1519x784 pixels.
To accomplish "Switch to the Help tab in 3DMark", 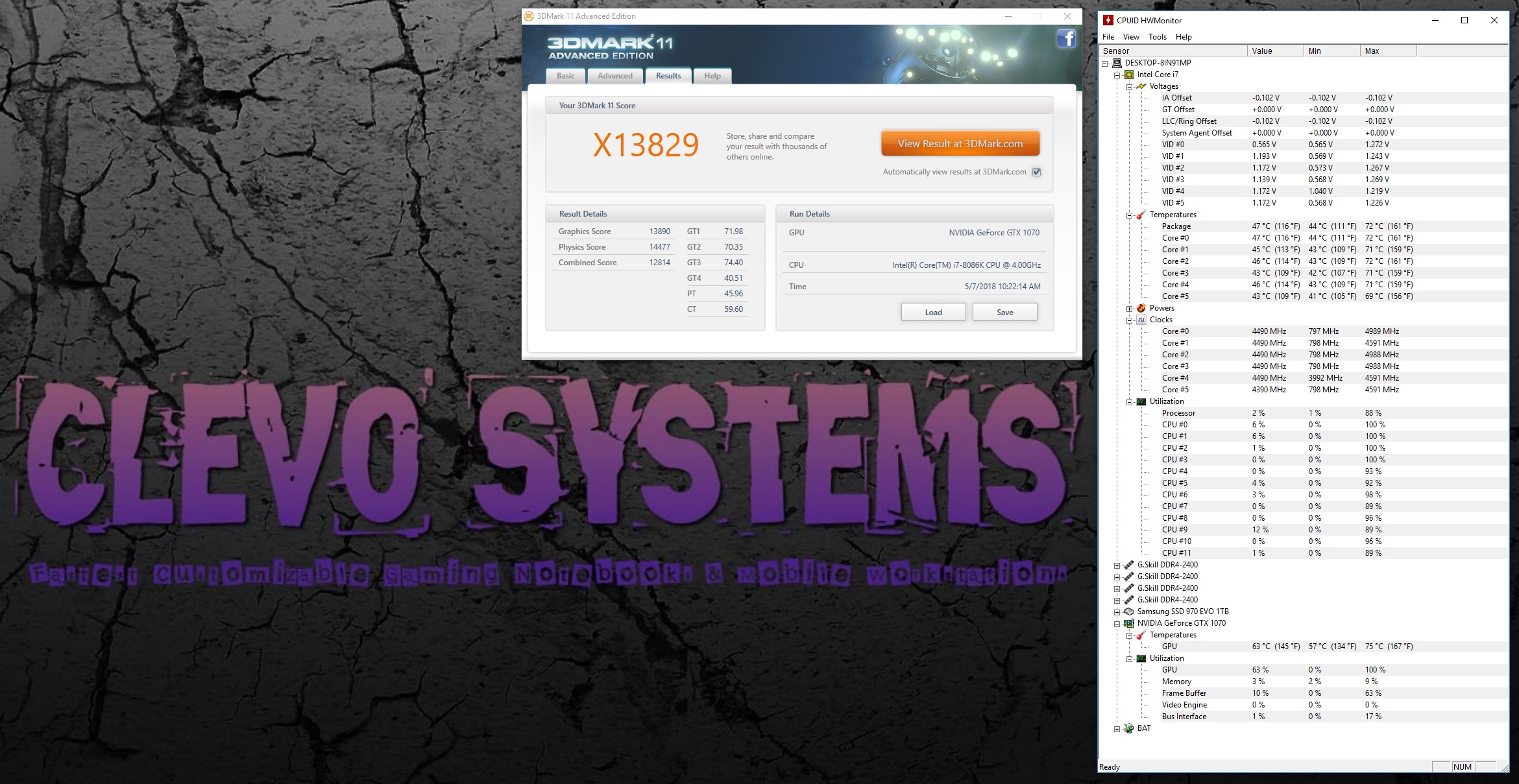I will pyautogui.click(x=712, y=76).
